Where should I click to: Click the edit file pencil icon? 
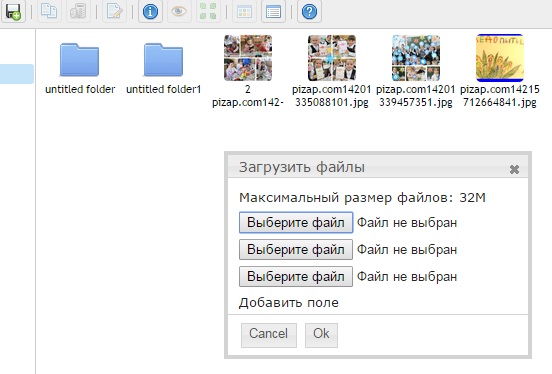pyautogui.click(x=114, y=12)
